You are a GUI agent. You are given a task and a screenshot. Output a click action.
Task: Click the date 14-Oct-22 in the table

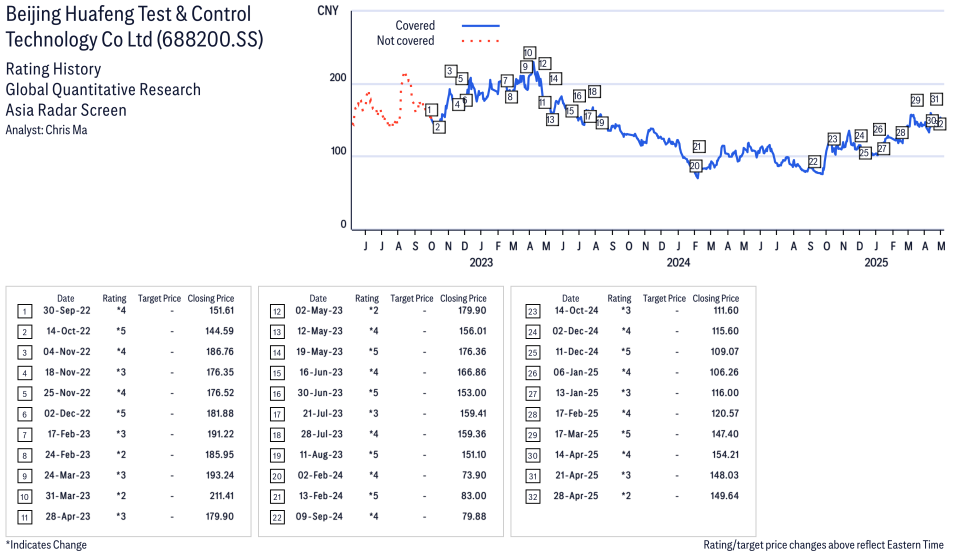(x=68, y=331)
